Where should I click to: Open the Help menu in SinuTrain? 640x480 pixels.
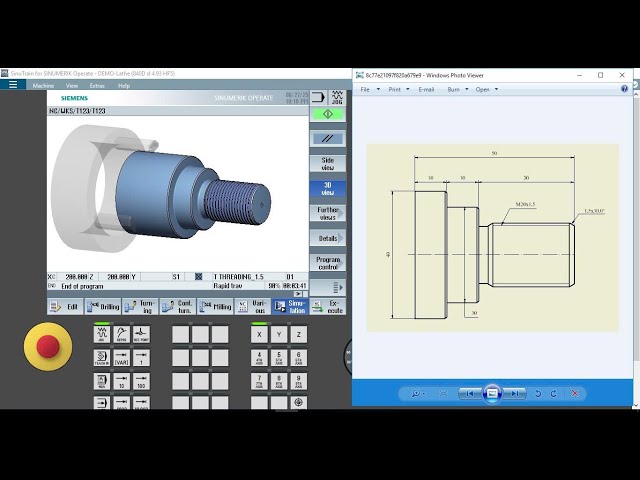(x=124, y=85)
